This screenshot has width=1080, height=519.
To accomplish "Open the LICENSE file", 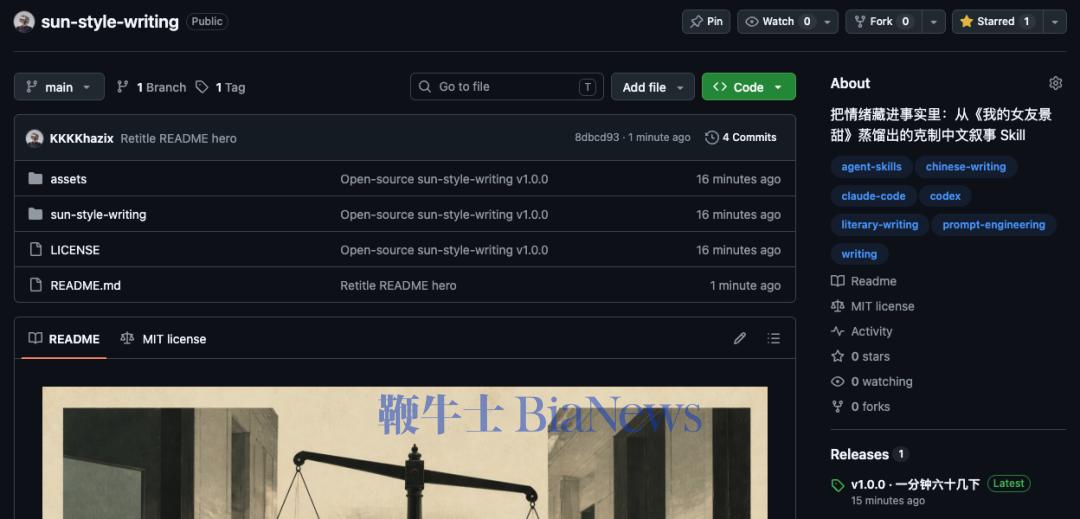I will click(75, 250).
